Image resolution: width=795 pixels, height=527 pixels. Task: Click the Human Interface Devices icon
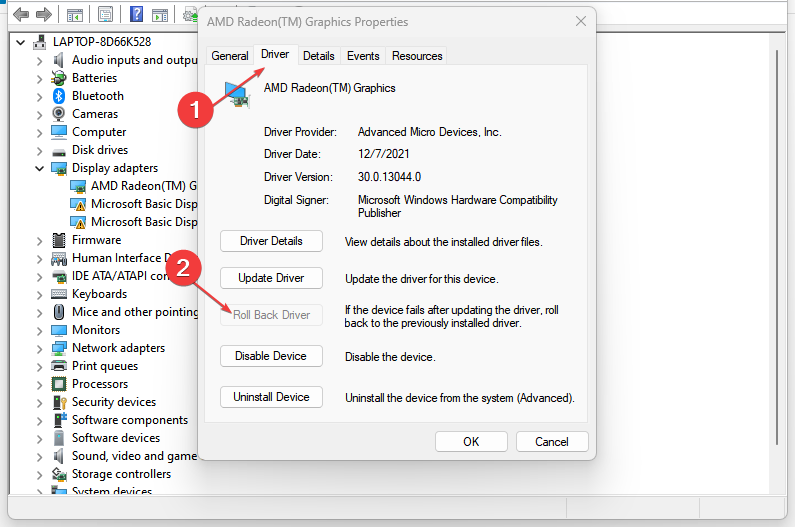59,258
